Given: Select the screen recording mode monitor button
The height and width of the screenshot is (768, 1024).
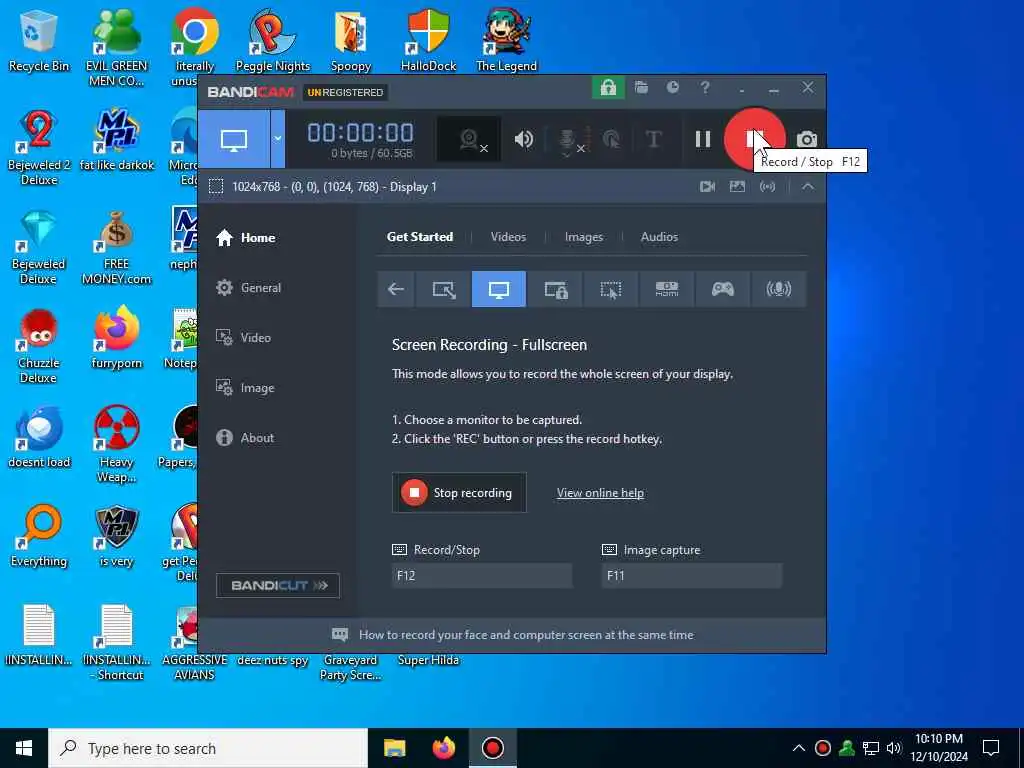Looking at the screenshot, I should (x=234, y=139).
